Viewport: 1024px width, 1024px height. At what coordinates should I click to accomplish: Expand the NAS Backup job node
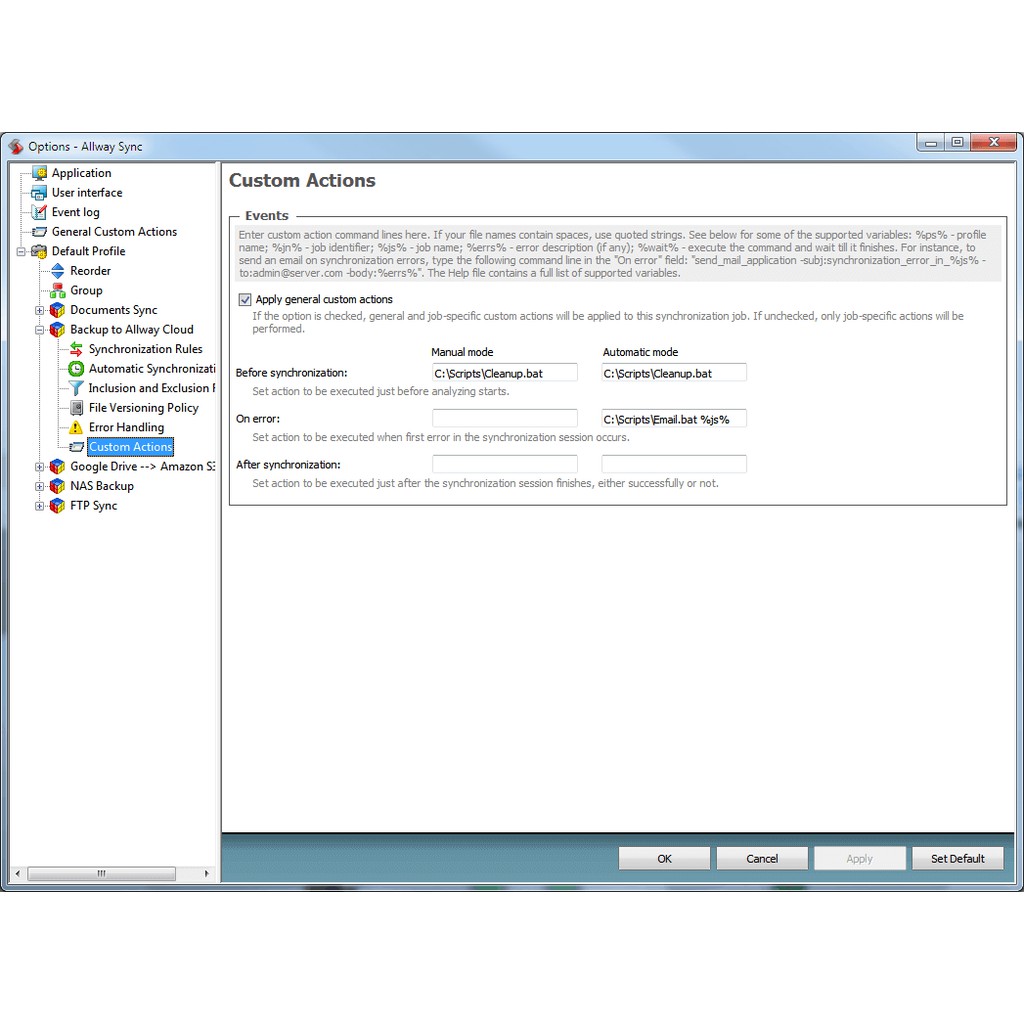point(40,486)
